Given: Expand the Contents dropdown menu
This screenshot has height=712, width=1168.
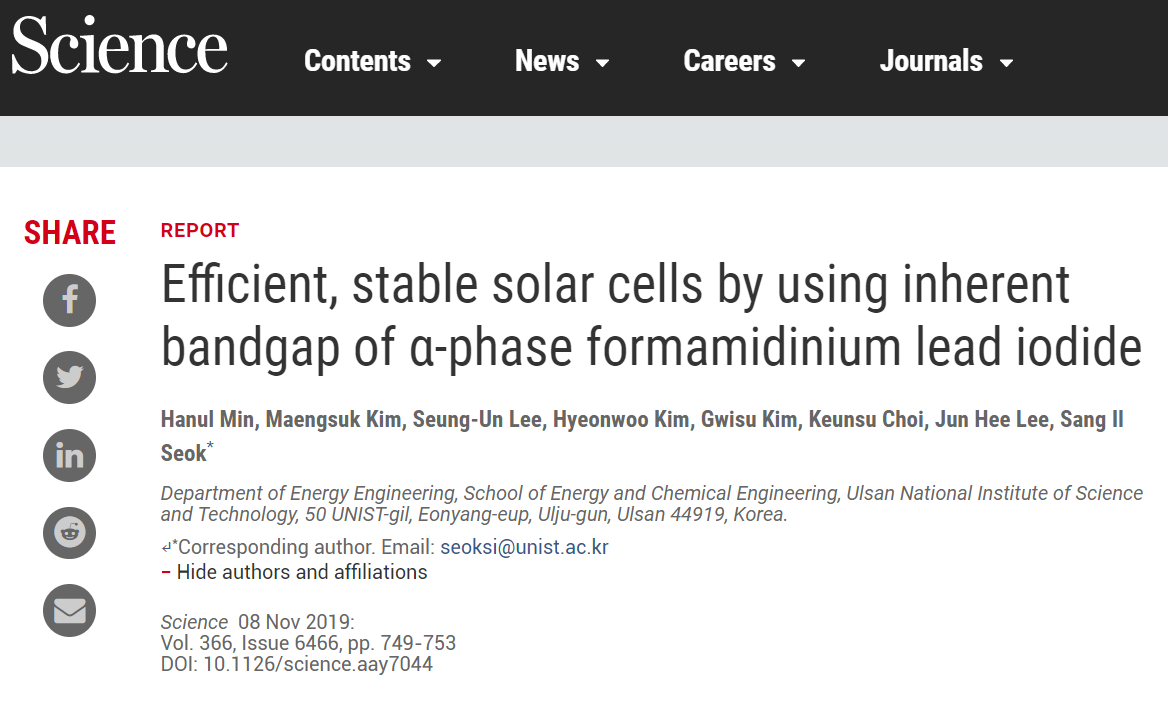Looking at the screenshot, I should point(372,61).
